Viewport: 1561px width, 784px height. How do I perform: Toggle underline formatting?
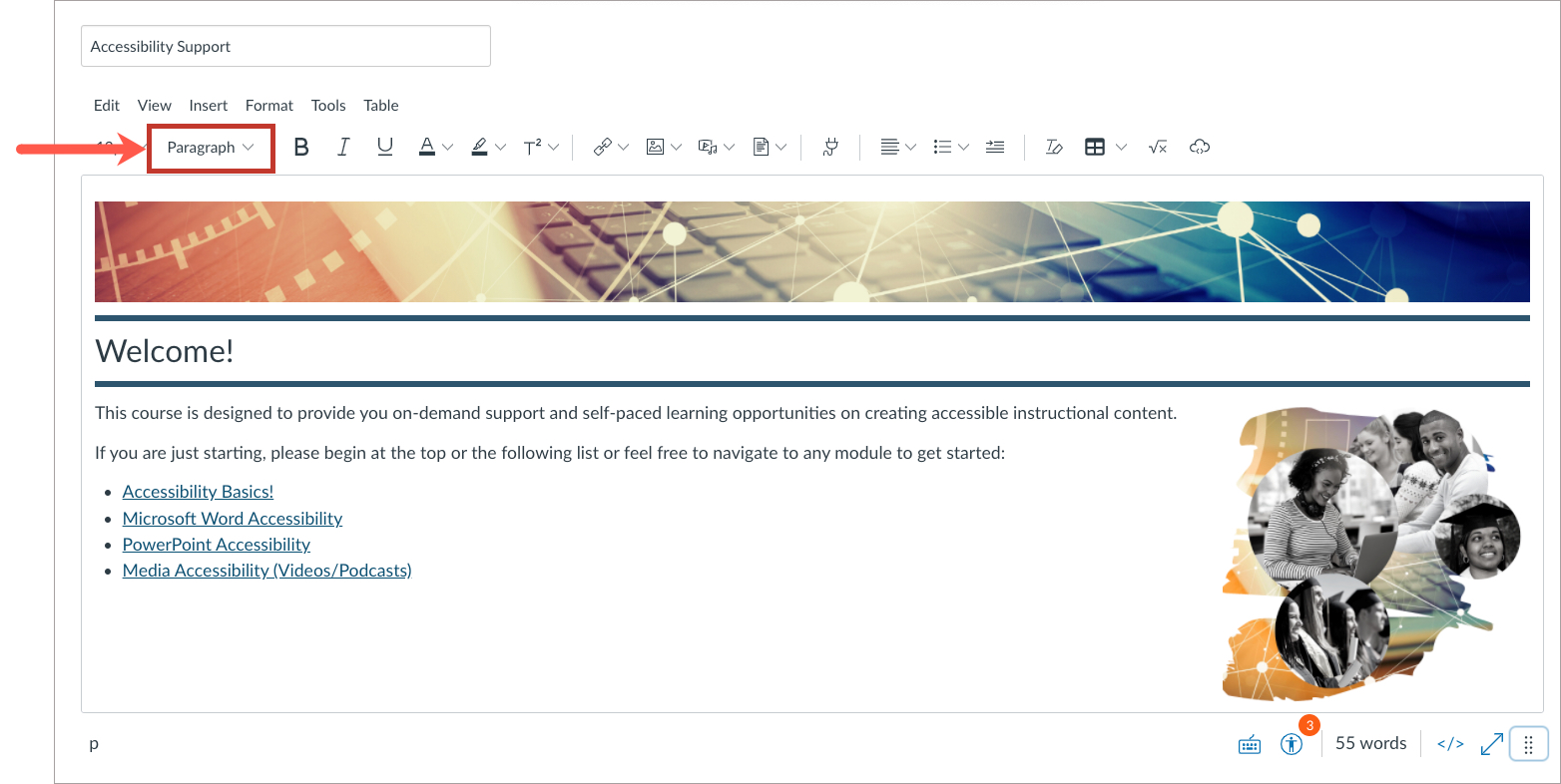click(x=384, y=147)
